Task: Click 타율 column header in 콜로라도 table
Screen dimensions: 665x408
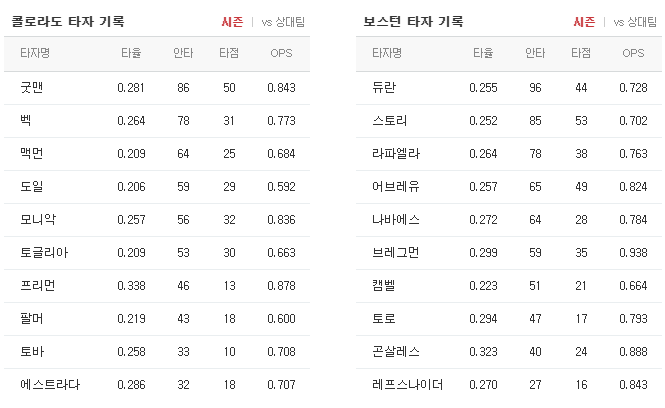Action: click(x=131, y=53)
